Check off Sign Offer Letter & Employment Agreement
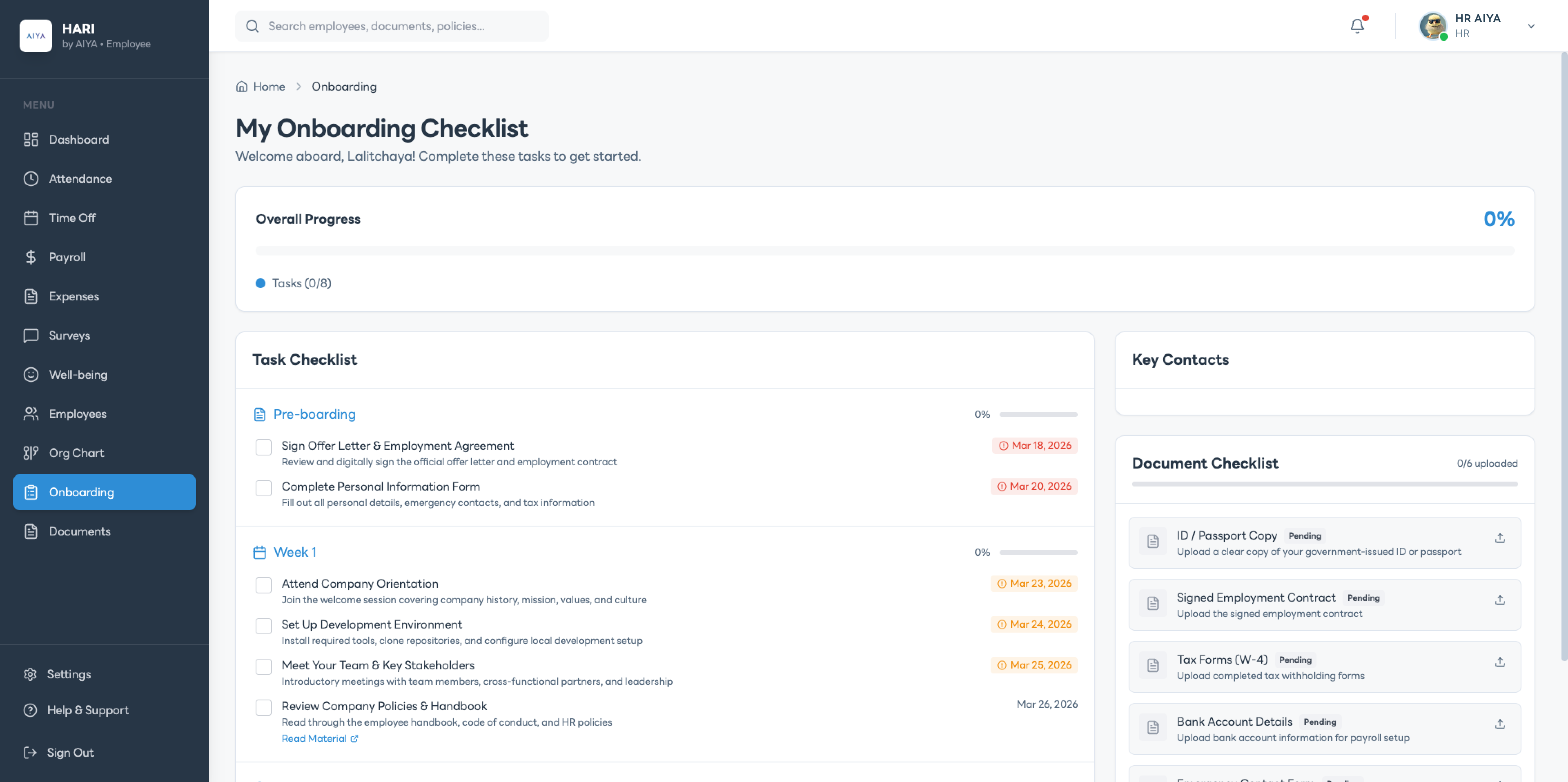 pyautogui.click(x=263, y=447)
